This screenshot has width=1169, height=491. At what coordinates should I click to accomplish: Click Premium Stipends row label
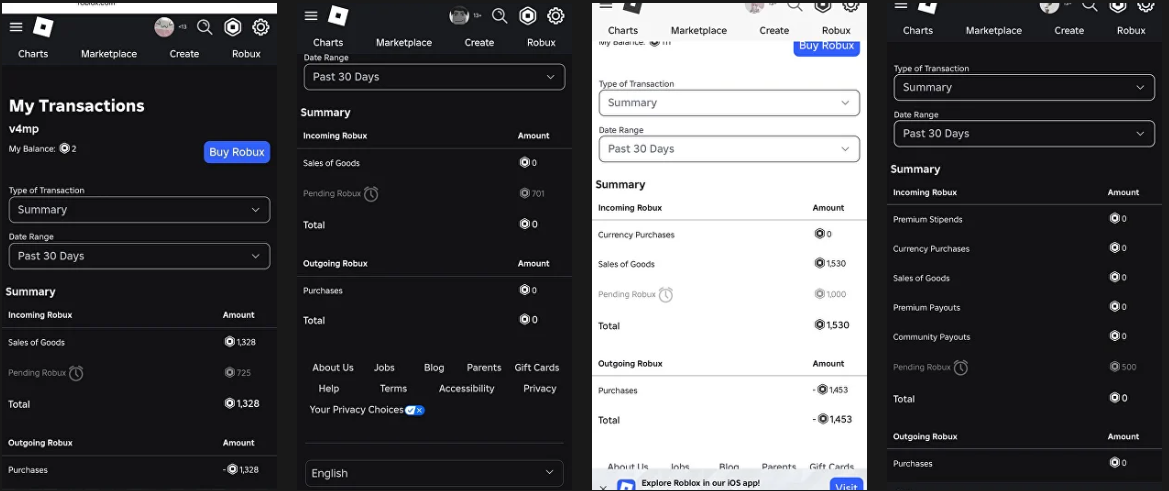point(927,219)
